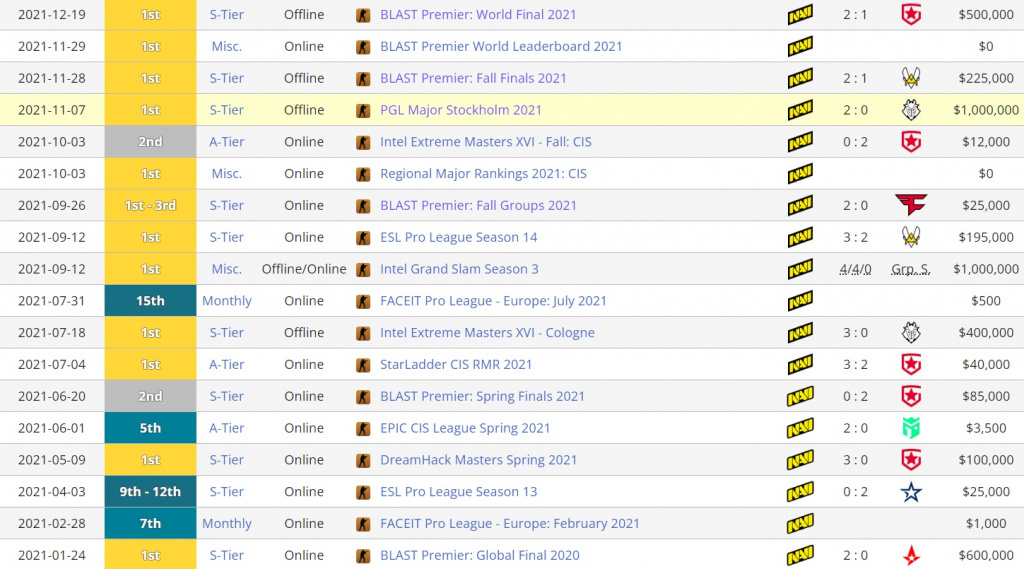Click Gambit logo in DreamHack Masters Spring row
This screenshot has height=569, width=1024.
[x=911, y=460]
